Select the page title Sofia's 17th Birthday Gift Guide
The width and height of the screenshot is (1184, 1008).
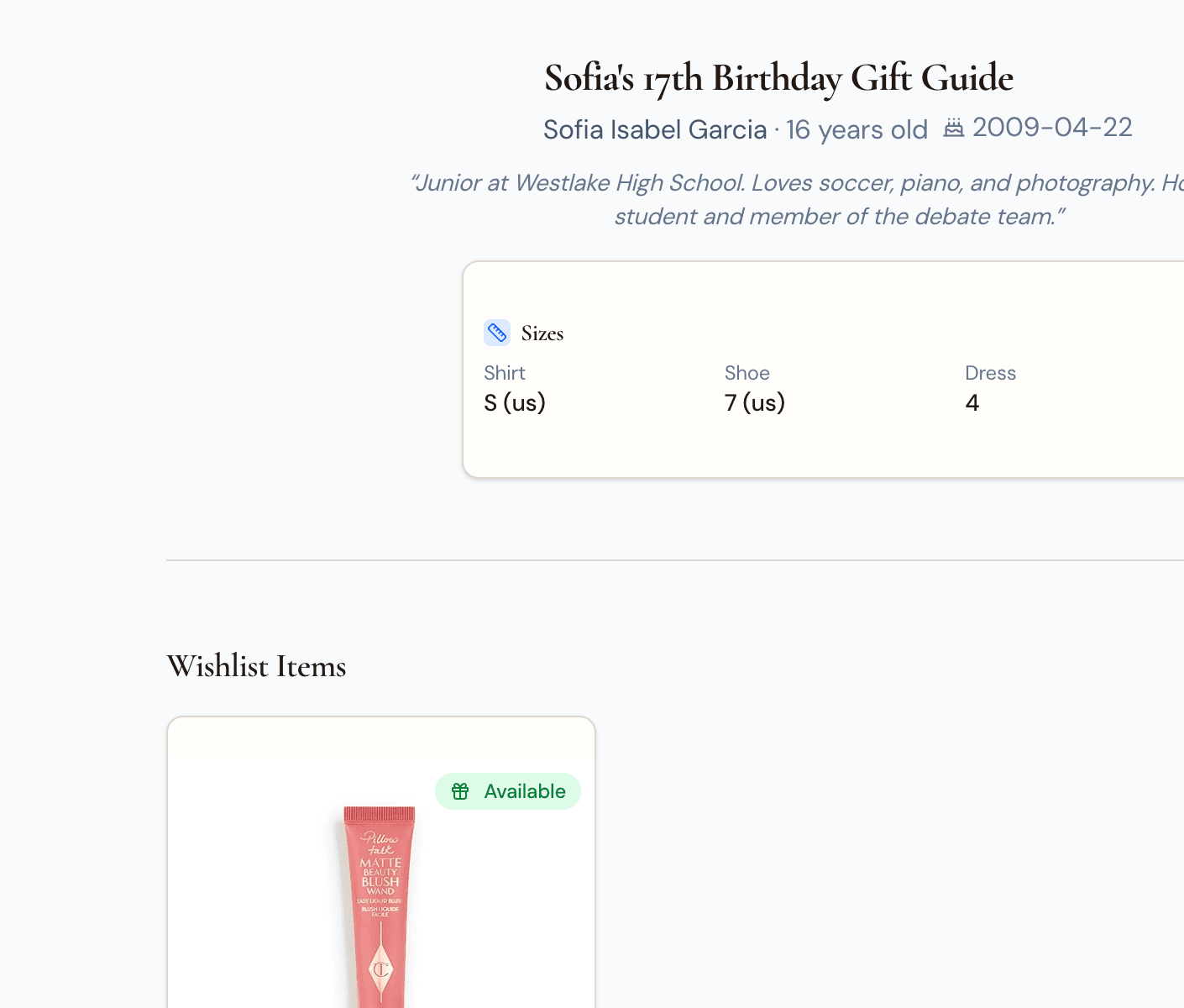(778, 77)
